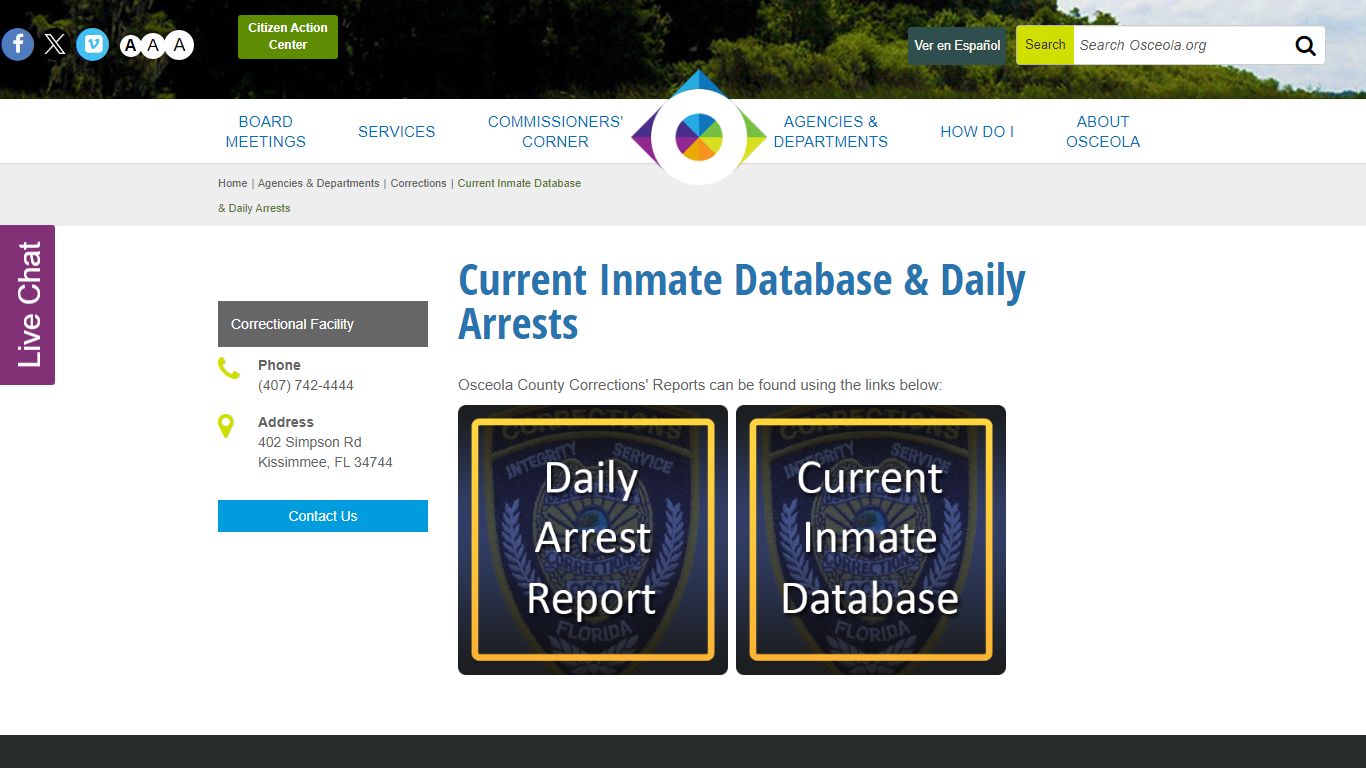The height and width of the screenshot is (768, 1366).
Task: Open the Corrections breadcrumb link
Action: [x=418, y=183]
